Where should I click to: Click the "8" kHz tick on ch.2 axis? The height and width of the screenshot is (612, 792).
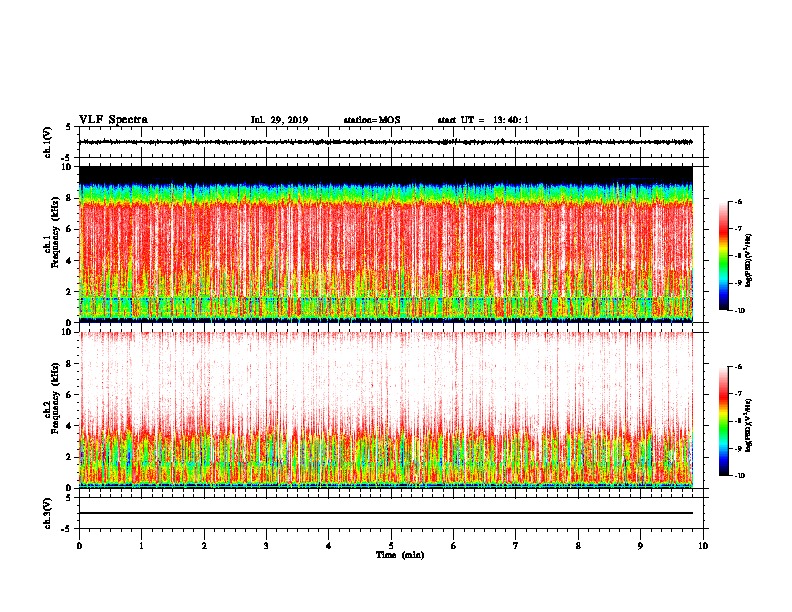coord(69,364)
